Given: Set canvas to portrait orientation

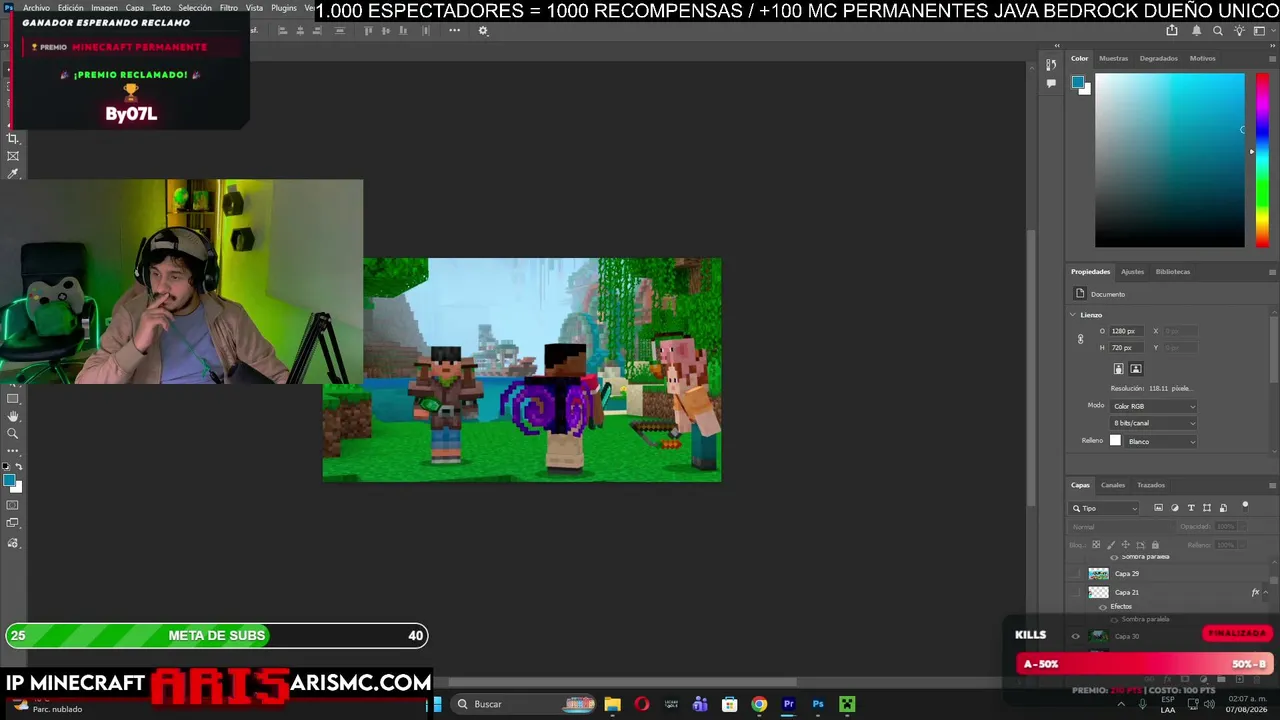Looking at the screenshot, I should click(x=1119, y=369).
